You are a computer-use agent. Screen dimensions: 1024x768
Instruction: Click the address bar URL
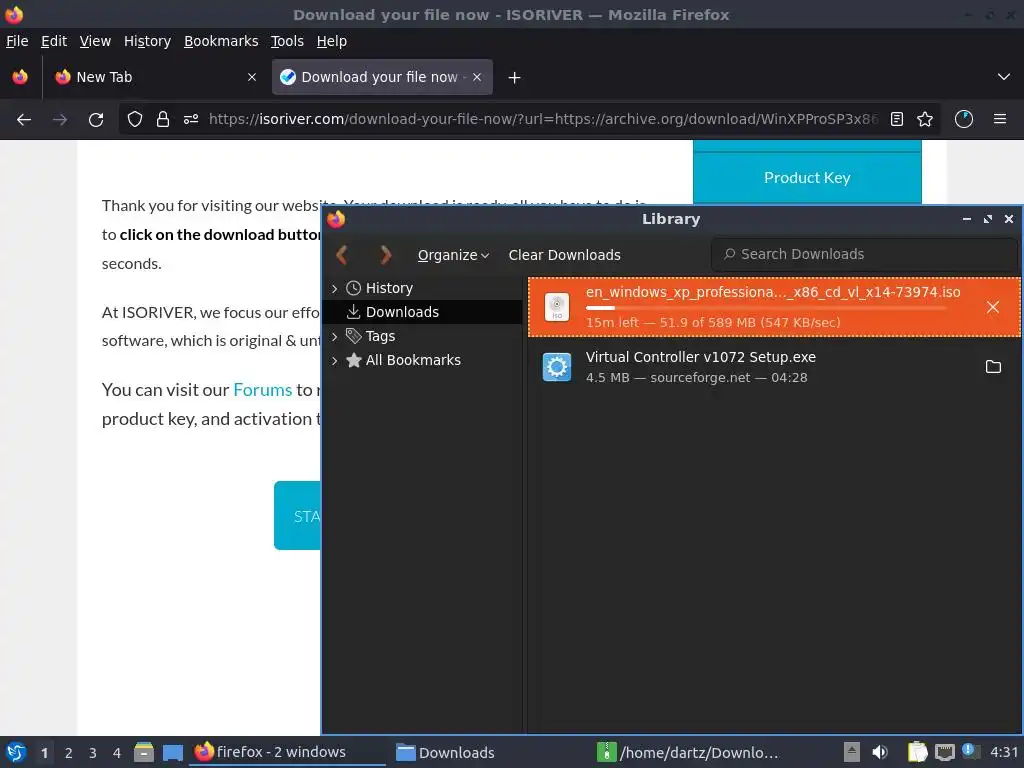coord(543,119)
